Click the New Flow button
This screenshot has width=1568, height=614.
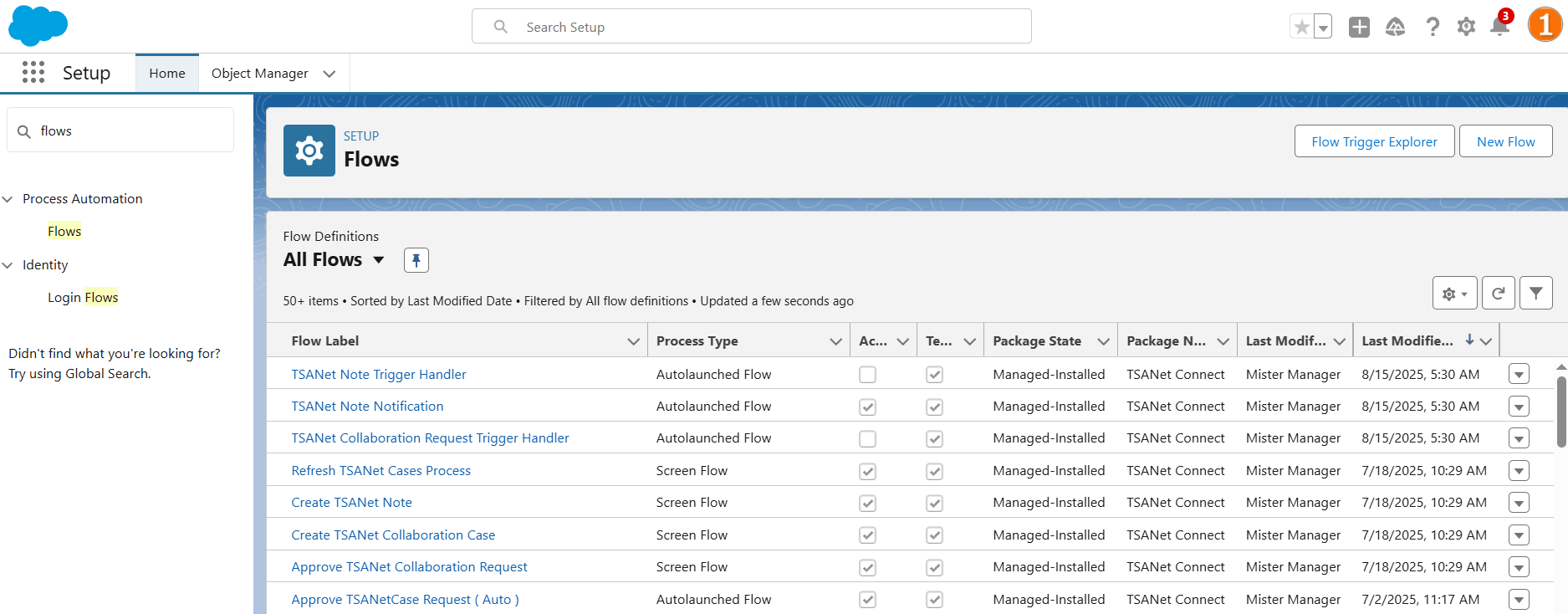point(1505,141)
